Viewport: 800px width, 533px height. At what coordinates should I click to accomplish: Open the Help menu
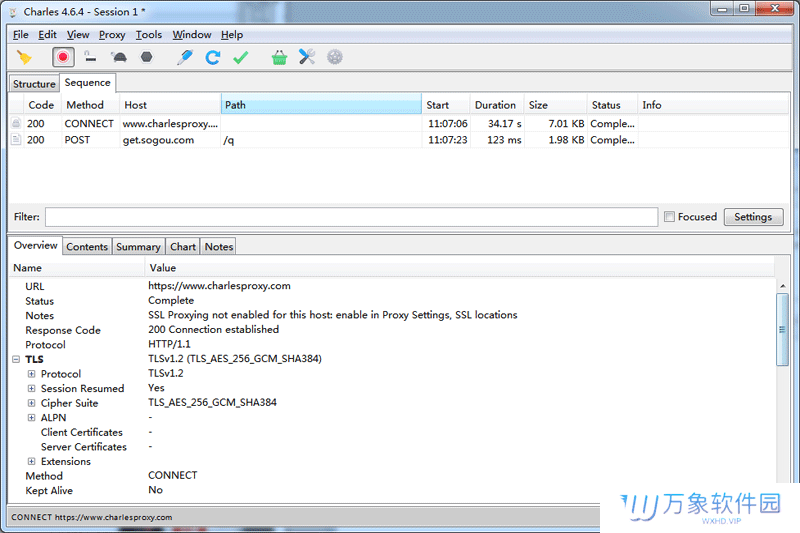(232, 35)
